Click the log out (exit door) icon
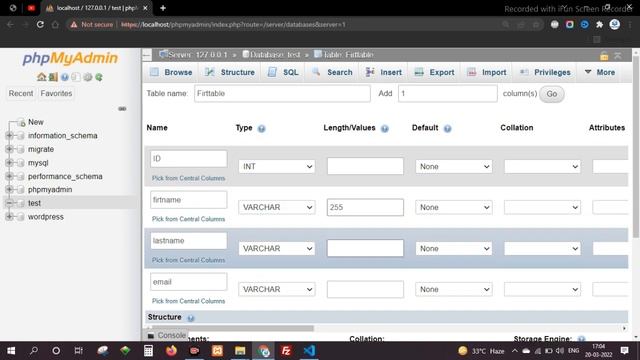The height and width of the screenshot is (360, 640). (53, 77)
